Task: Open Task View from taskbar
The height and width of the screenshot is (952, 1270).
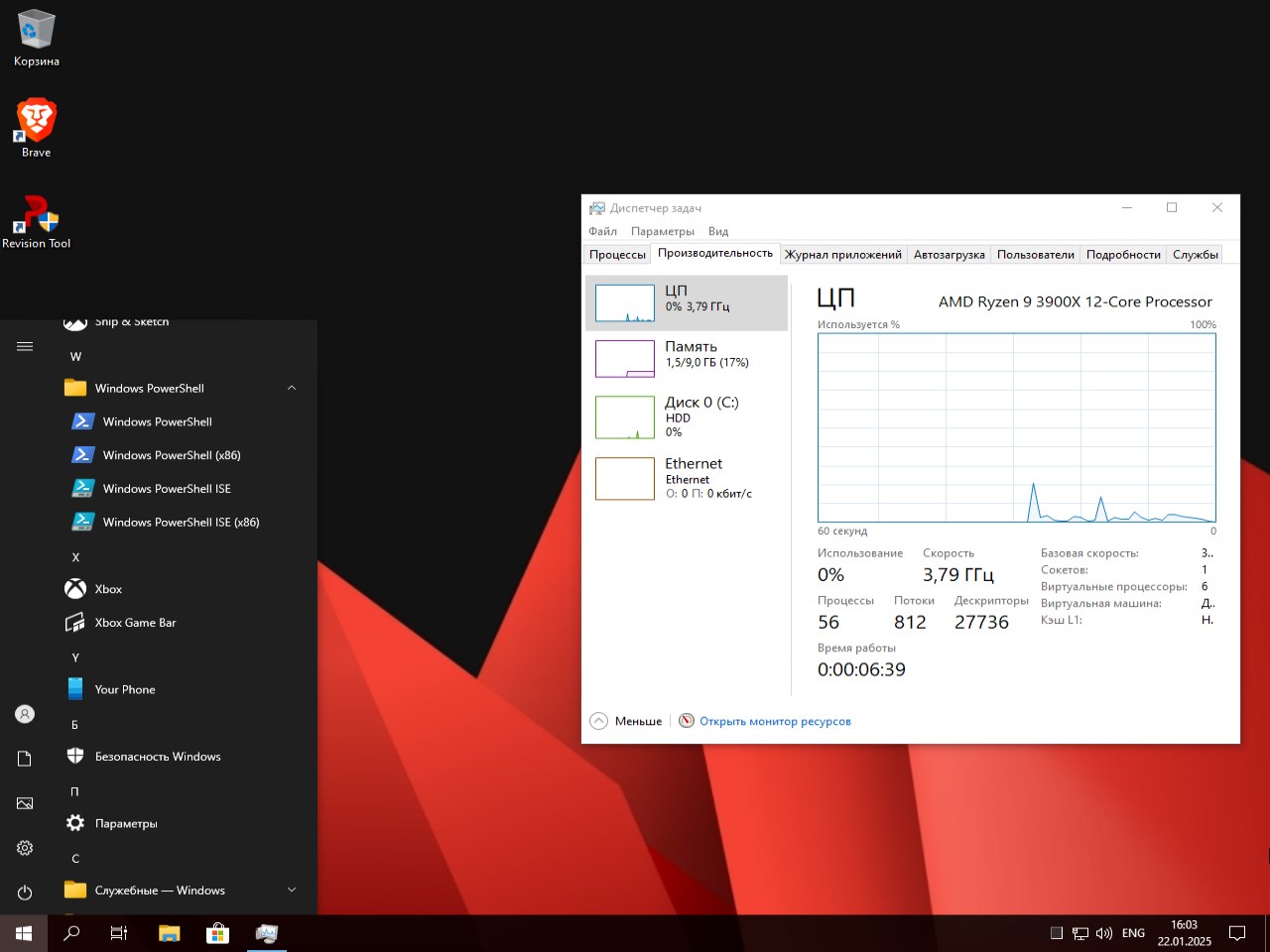Action: coord(119,933)
